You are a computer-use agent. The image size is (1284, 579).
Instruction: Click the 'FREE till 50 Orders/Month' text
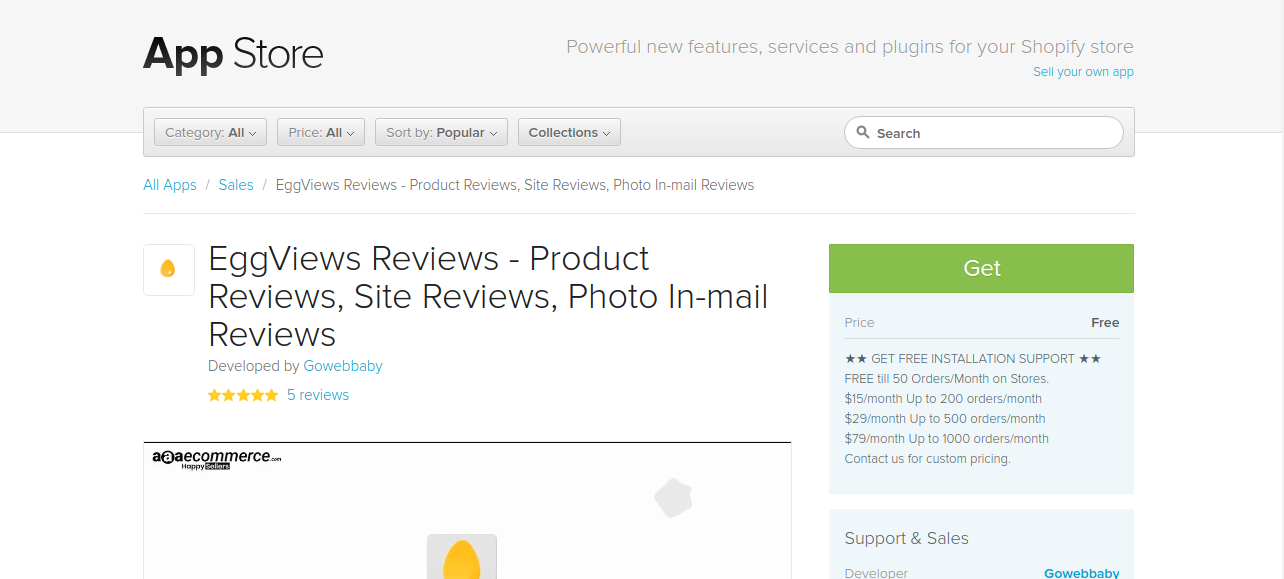pyautogui.click(x=947, y=378)
